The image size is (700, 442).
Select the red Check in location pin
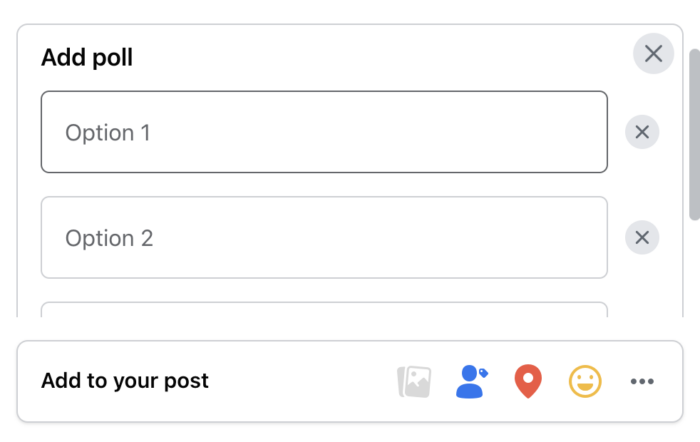(528, 381)
